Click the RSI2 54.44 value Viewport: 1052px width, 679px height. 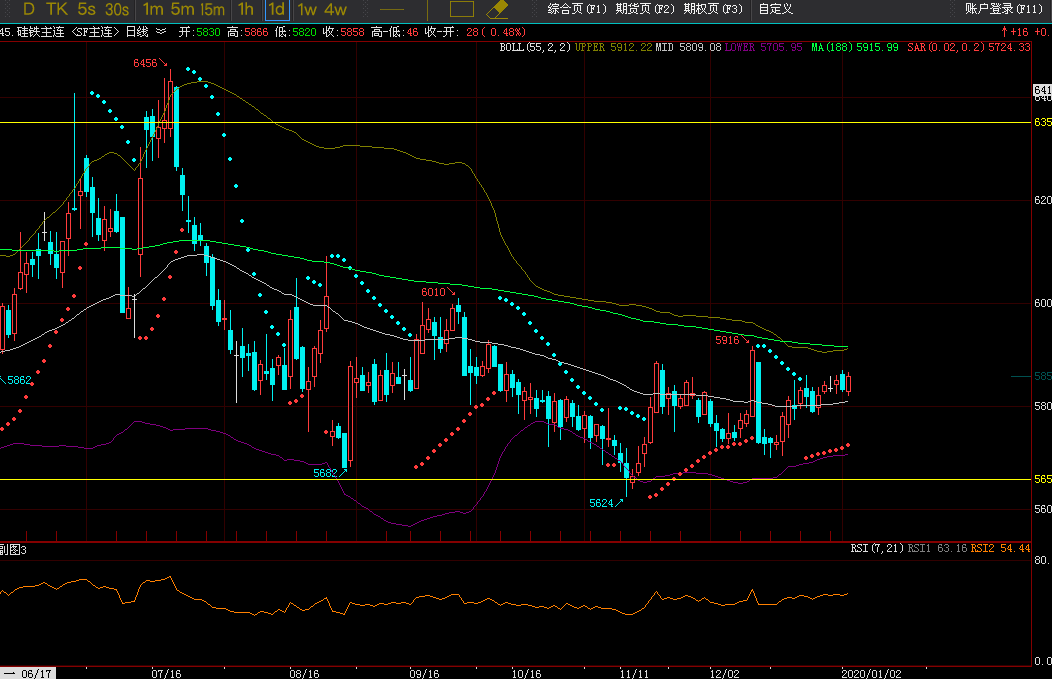pos(1000,548)
